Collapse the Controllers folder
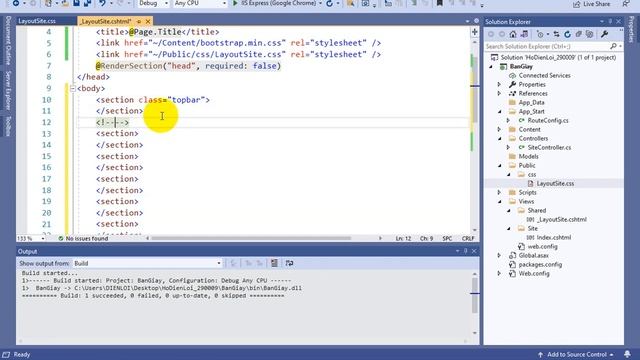 point(500,138)
